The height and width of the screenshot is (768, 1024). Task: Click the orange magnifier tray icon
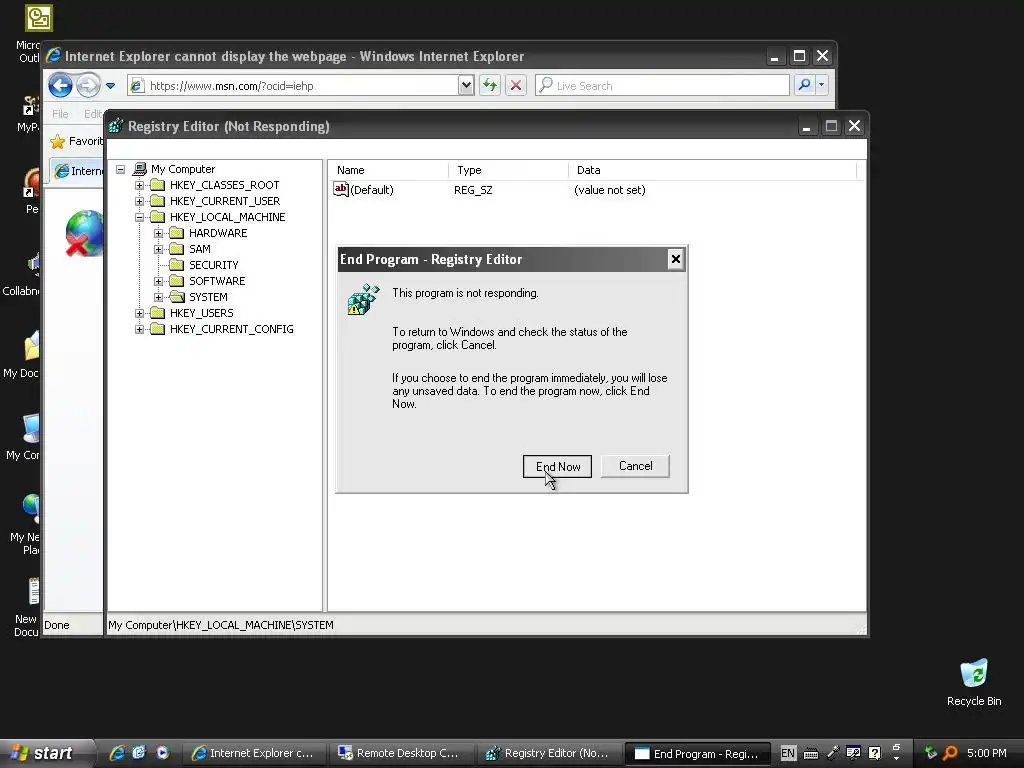point(950,753)
